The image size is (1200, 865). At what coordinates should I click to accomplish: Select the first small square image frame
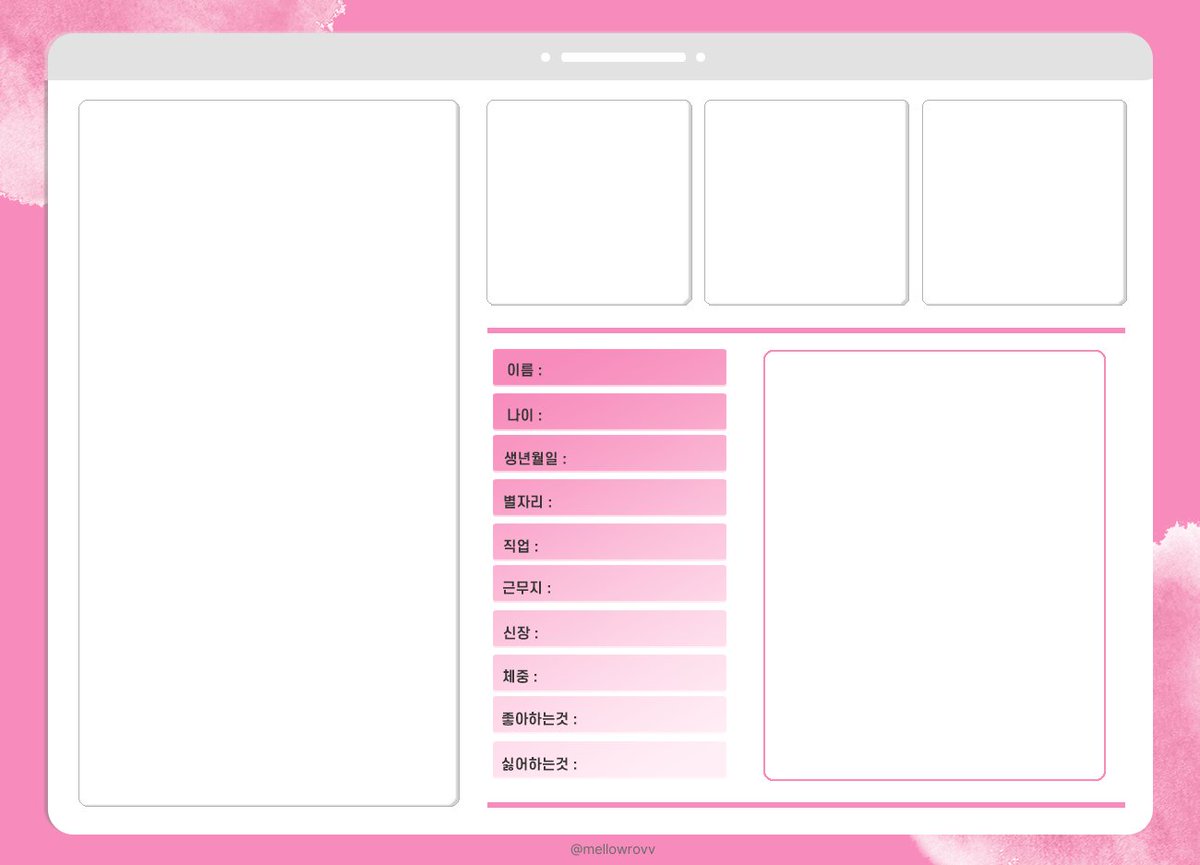588,202
